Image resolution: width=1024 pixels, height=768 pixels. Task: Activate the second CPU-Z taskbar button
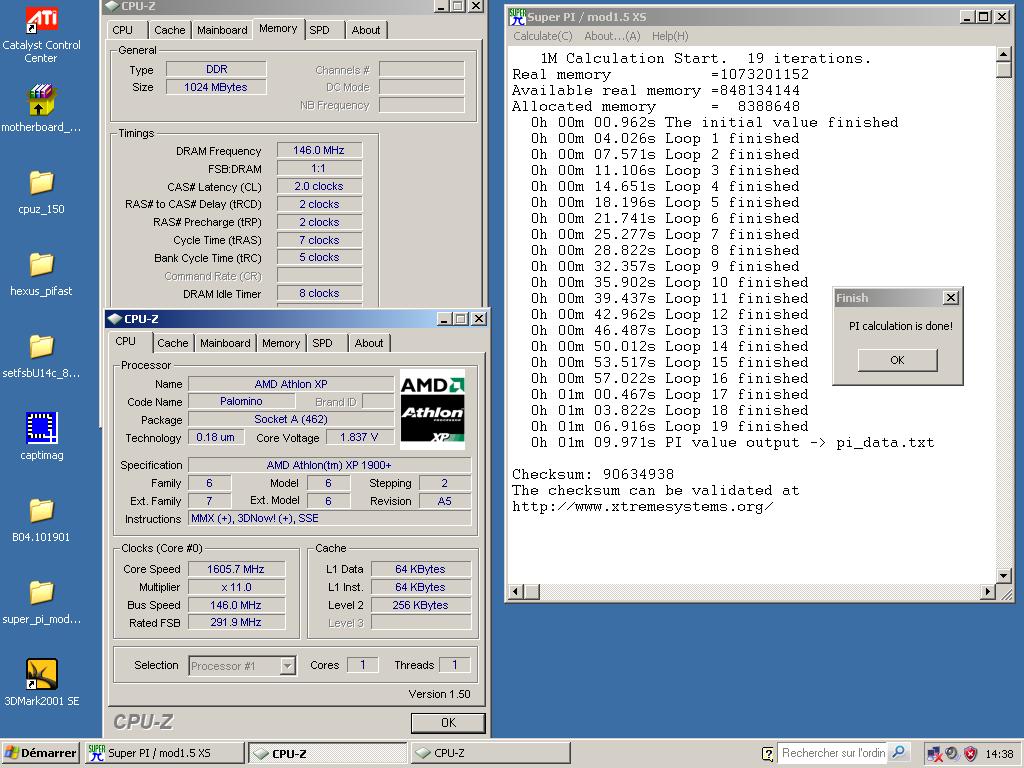[x=490, y=753]
